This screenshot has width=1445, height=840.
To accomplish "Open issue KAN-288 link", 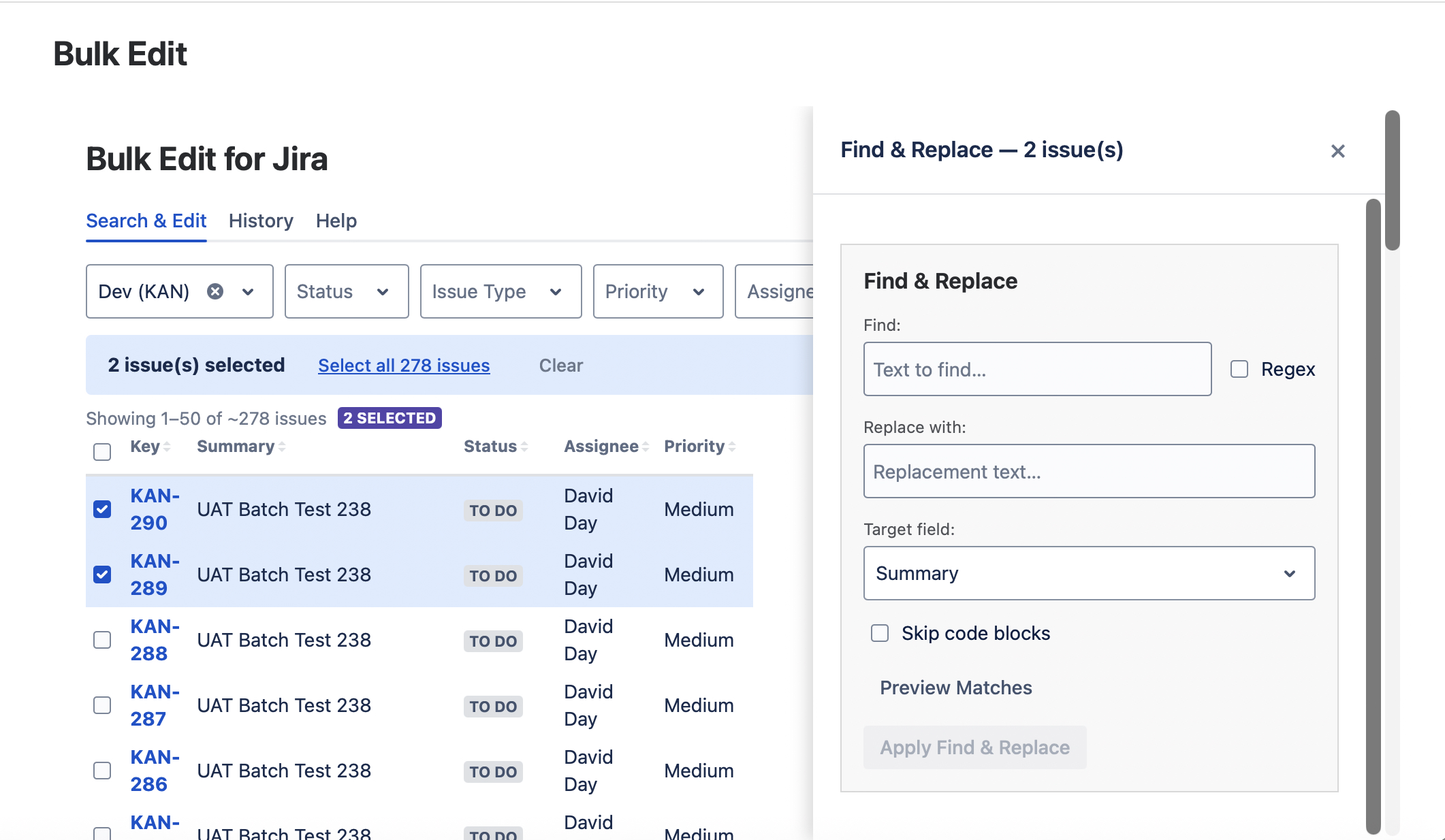I will [x=155, y=640].
